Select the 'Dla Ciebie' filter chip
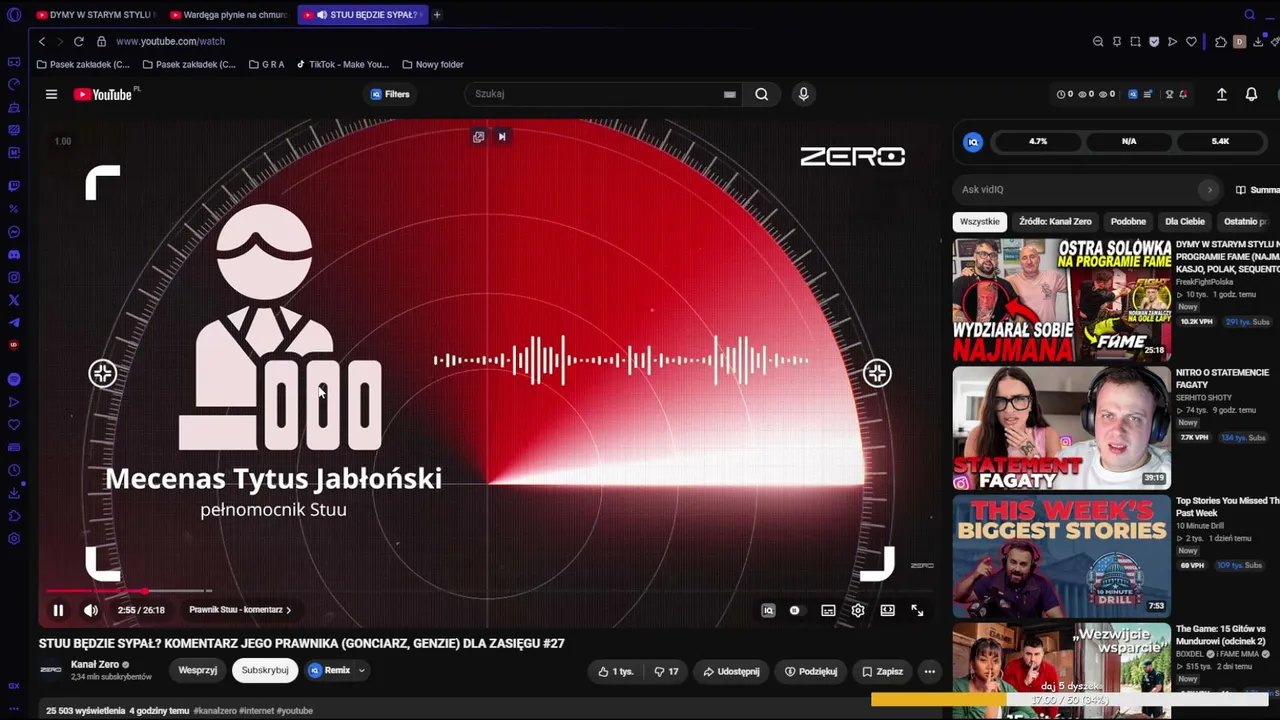Viewport: 1280px width, 720px height. (1185, 221)
